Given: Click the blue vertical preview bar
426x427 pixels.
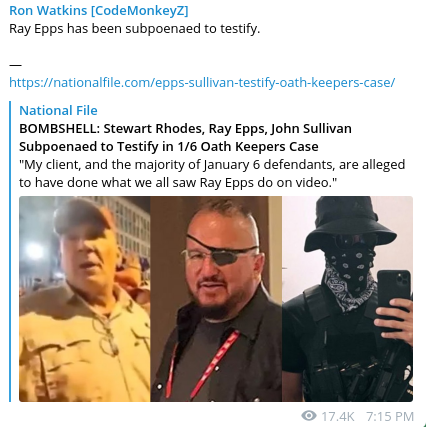Looking at the screenshot, I should click(x=10, y=251).
